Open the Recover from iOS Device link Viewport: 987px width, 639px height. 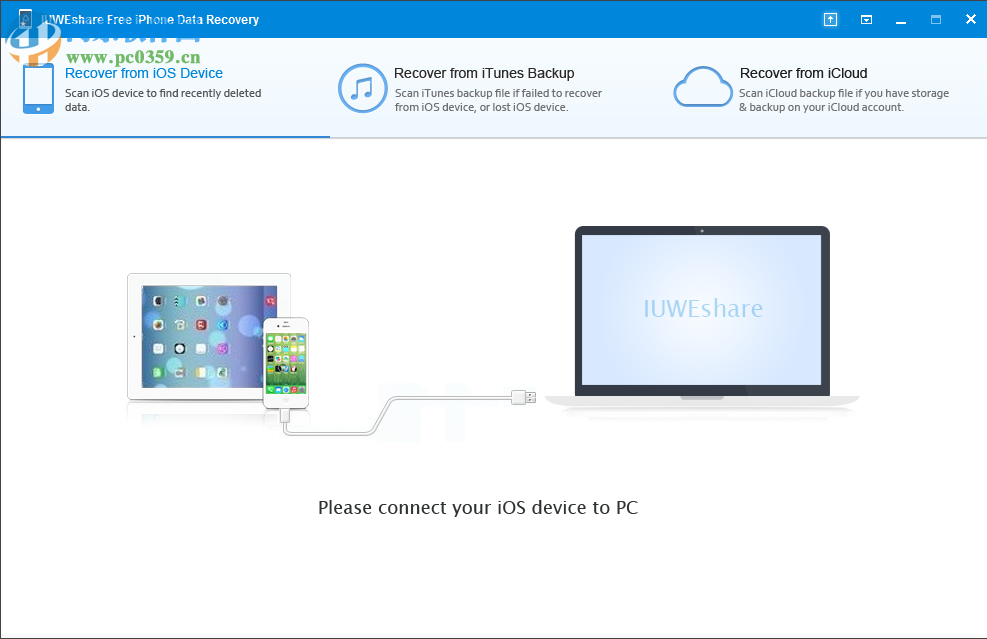(x=143, y=73)
